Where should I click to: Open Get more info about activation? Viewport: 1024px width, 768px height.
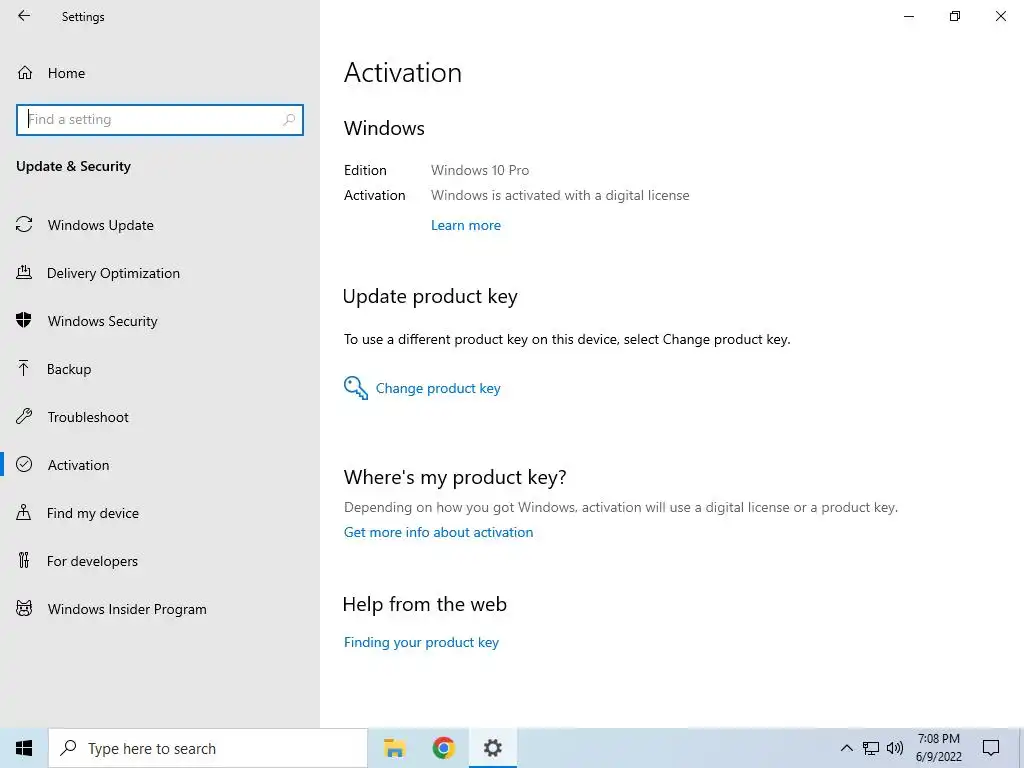(x=438, y=532)
